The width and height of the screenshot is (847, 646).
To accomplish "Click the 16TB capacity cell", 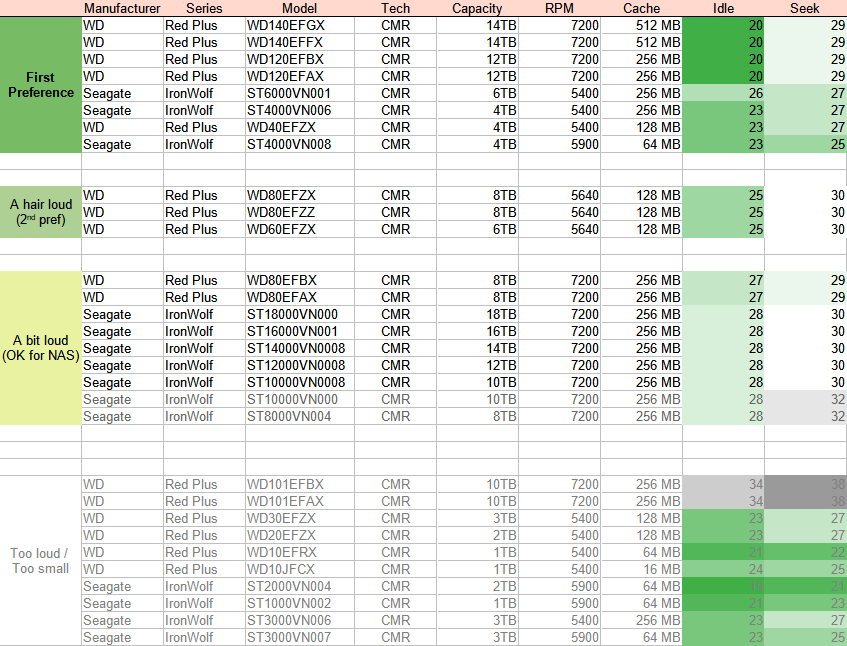I will click(x=478, y=331).
